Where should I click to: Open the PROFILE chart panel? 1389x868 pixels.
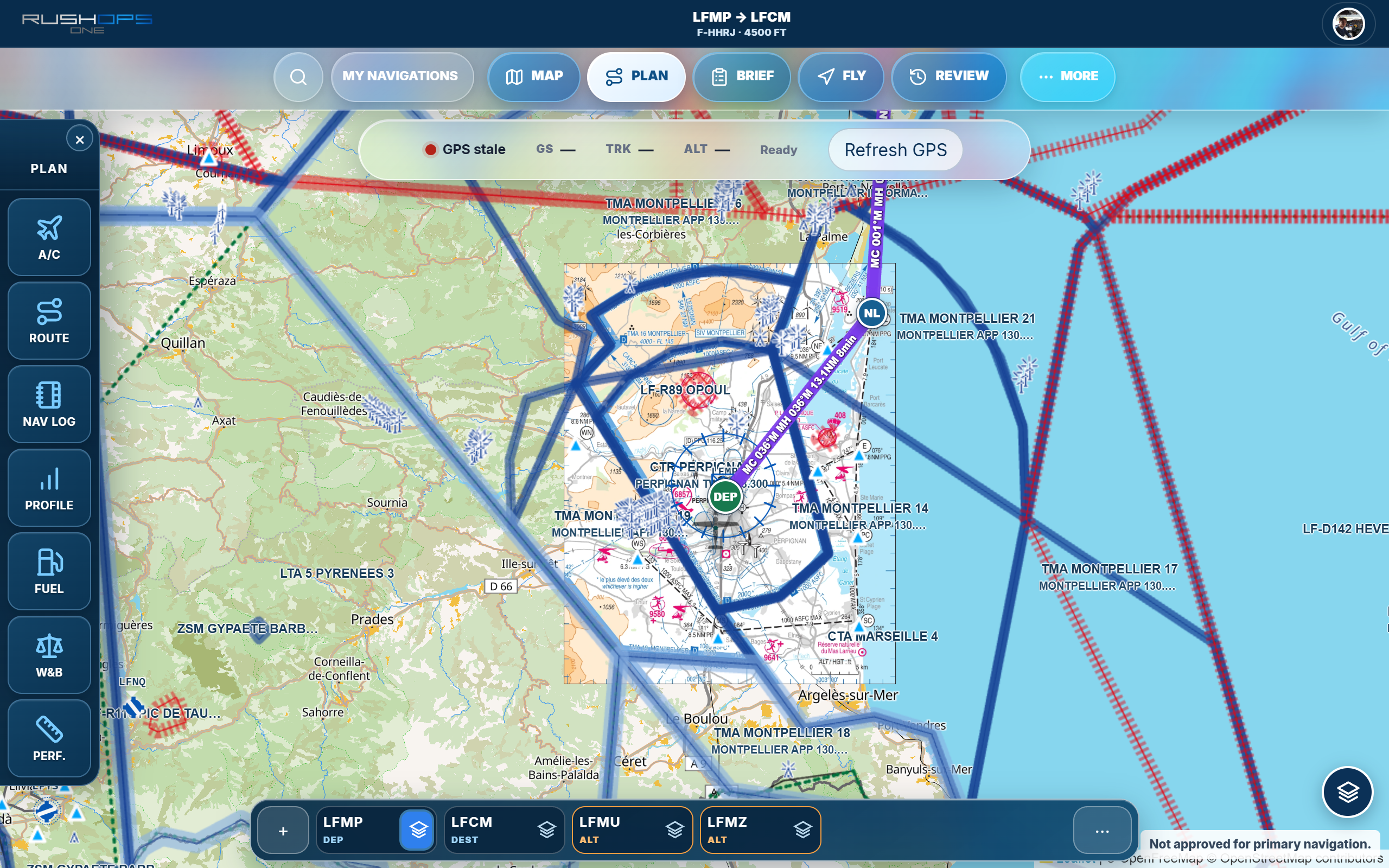pos(49,488)
